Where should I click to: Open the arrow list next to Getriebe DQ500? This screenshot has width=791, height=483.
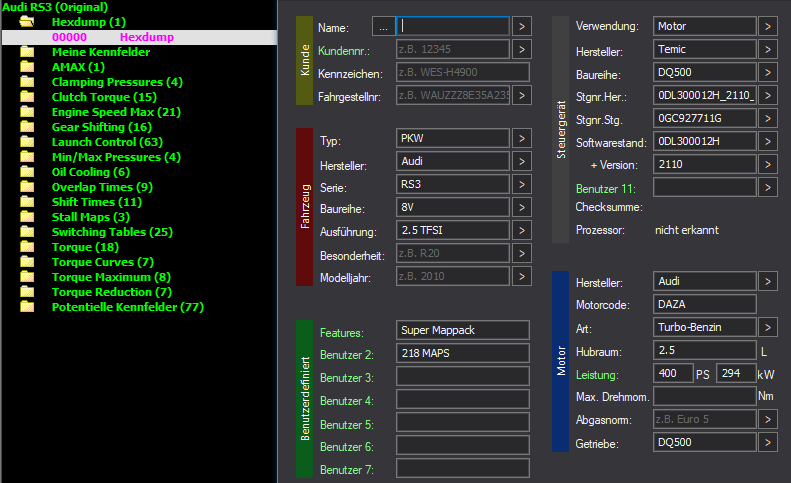coord(767,443)
